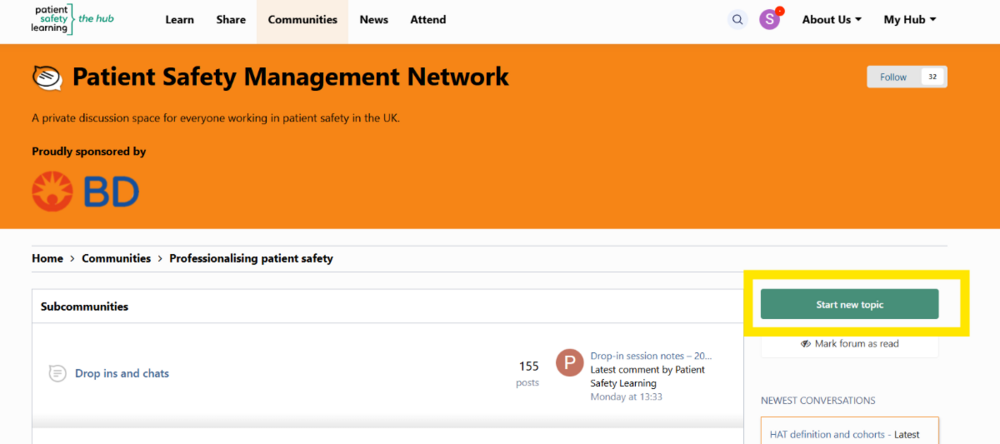Image resolution: width=1000 pixels, height=444 pixels.
Task: Click the Drop ins and chats forum icon
Action: [x=57, y=373]
